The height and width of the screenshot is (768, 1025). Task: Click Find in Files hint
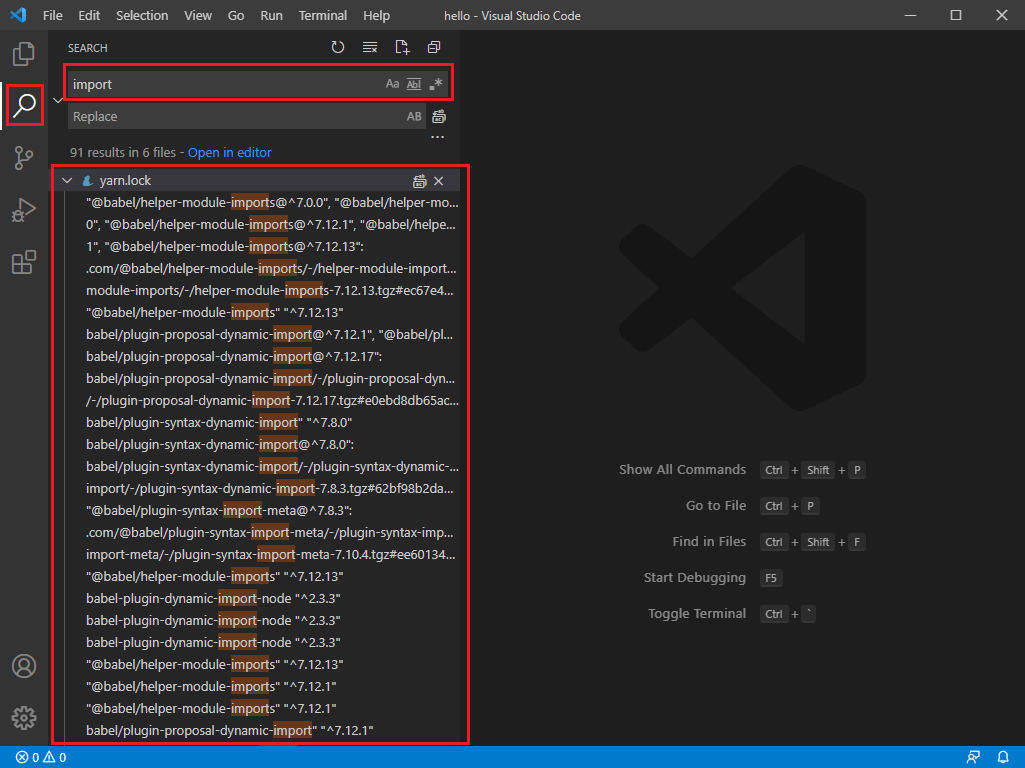click(x=709, y=541)
